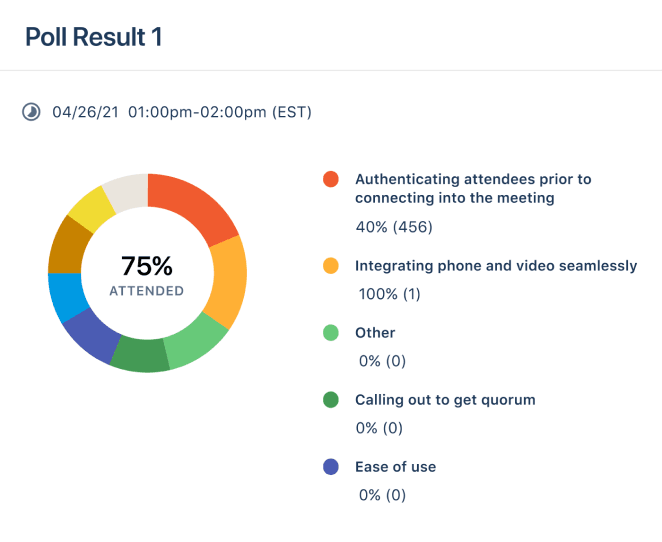Click the clock icon beside the date

[x=31, y=112]
